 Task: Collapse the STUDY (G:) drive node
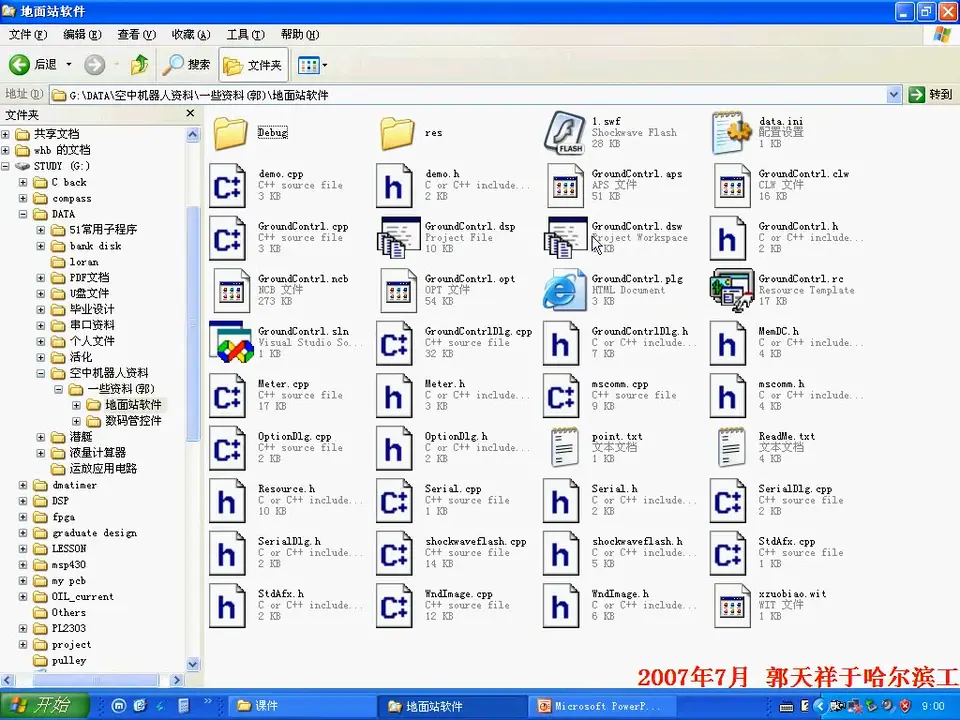tap(6, 166)
